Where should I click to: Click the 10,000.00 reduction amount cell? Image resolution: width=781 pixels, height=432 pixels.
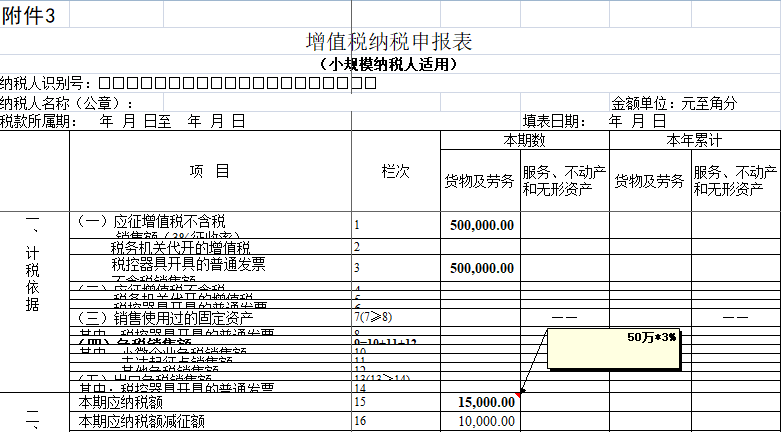tap(480, 422)
